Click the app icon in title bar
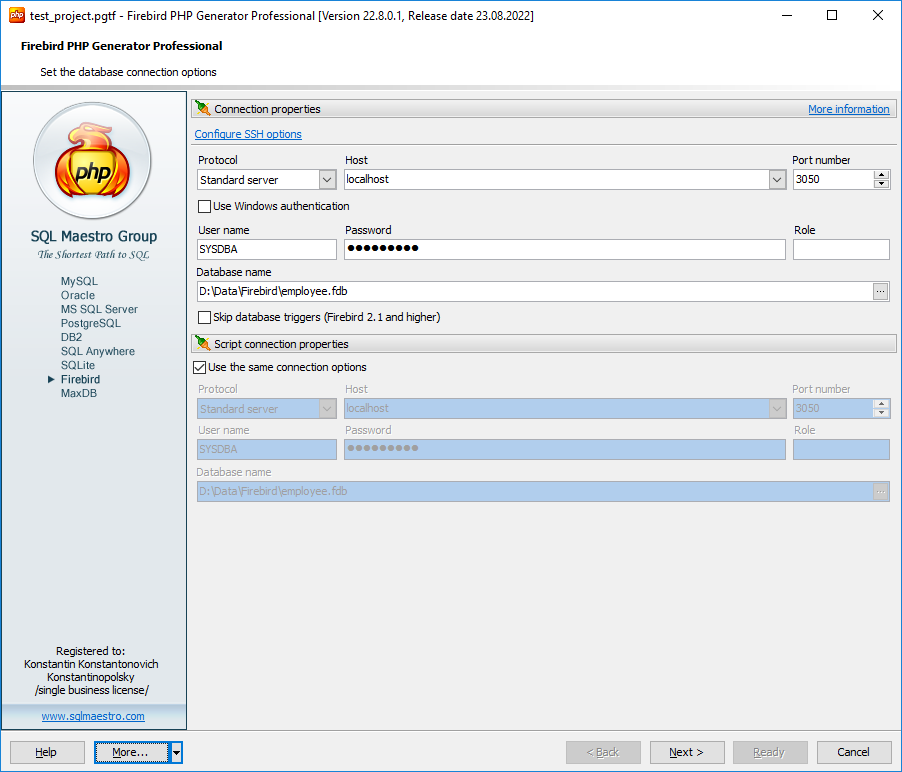Screen dimensions: 902x772 16,15
